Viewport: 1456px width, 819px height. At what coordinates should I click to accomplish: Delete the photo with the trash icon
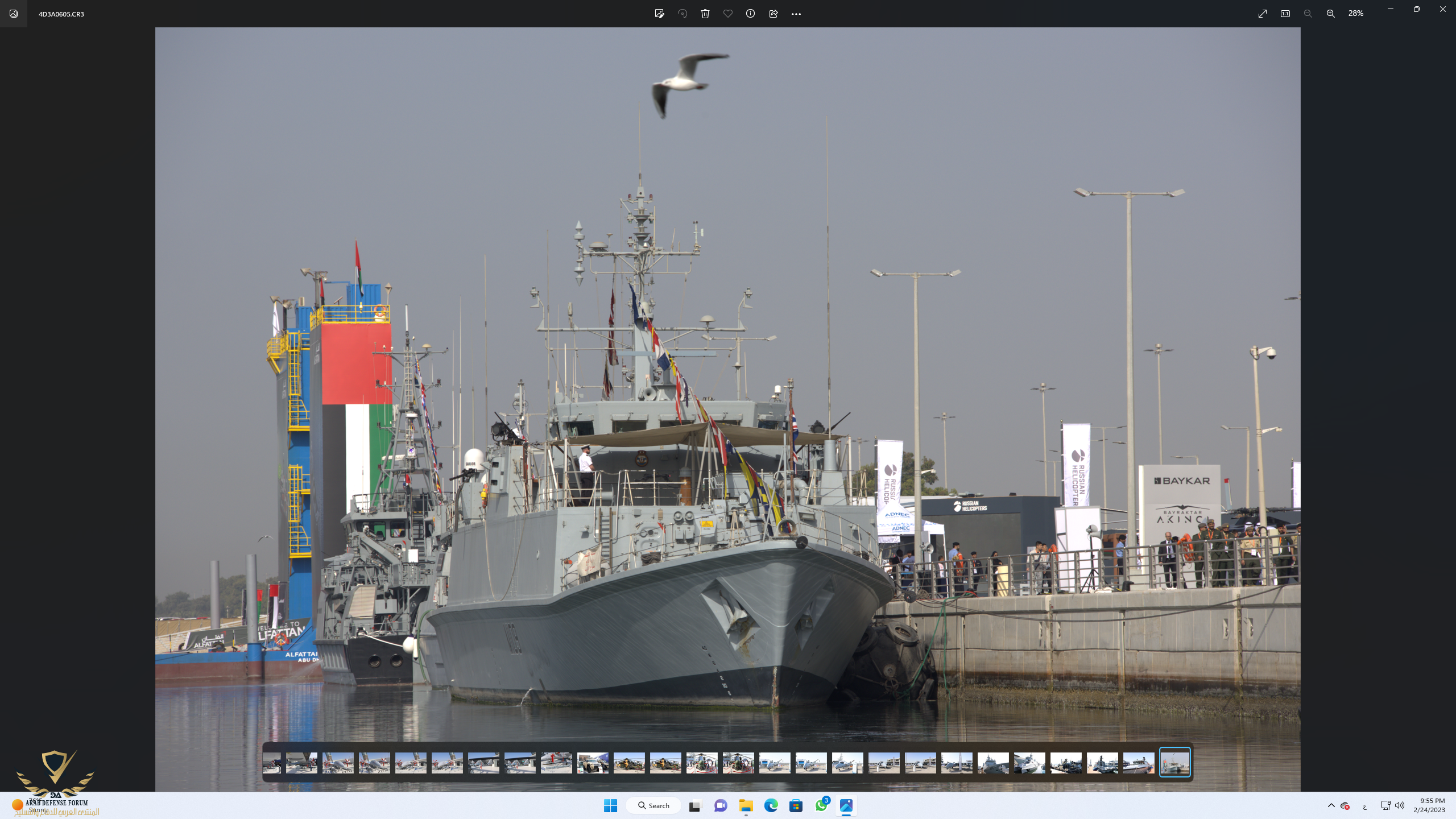[x=705, y=14]
